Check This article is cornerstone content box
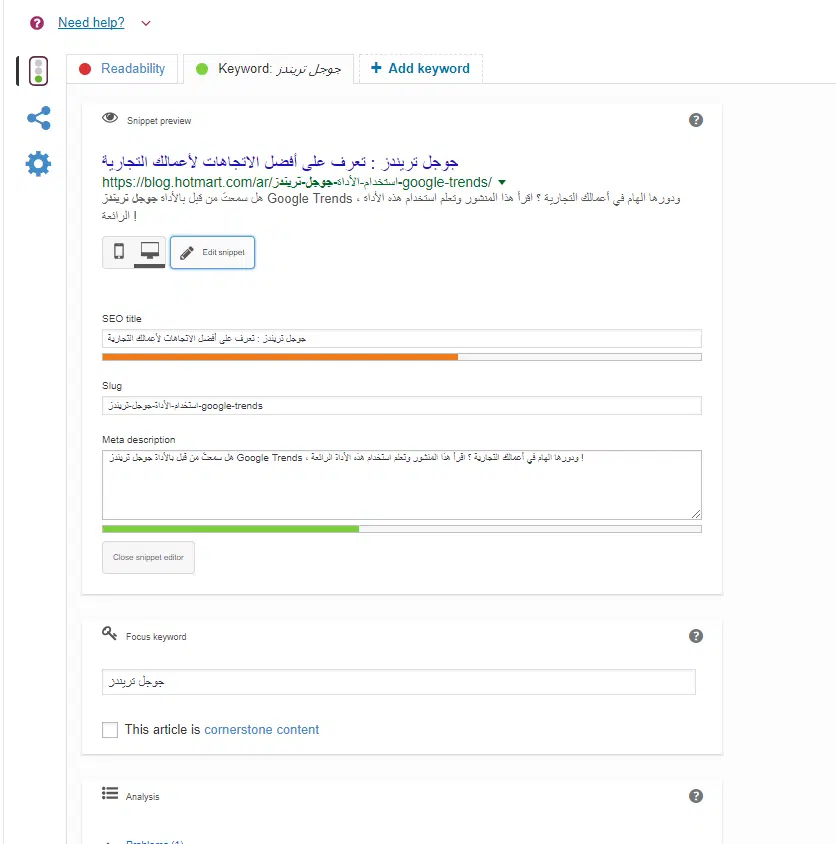Image resolution: width=836 pixels, height=844 pixels. [x=110, y=730]
